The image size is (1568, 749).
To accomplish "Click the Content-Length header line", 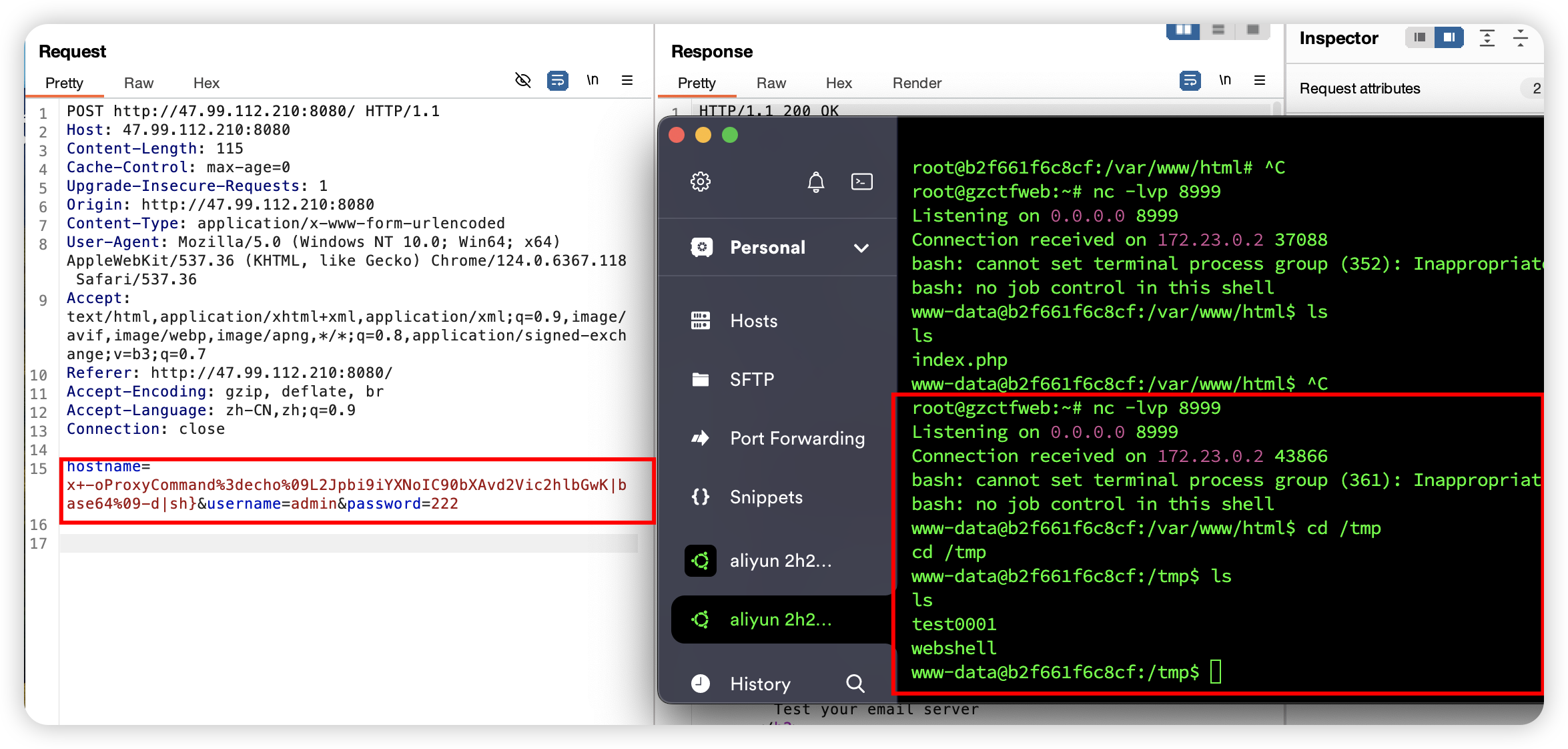I will click(155, 148).
